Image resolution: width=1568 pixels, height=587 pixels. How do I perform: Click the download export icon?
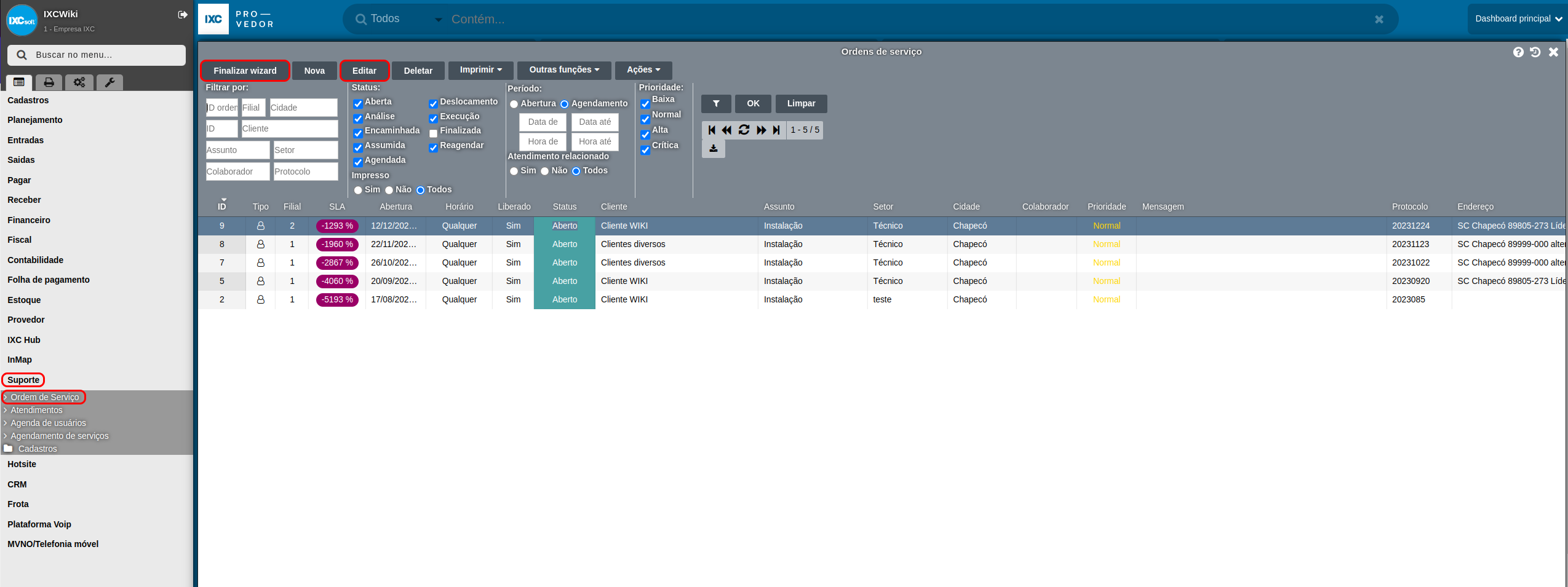(x=714, y=148)
